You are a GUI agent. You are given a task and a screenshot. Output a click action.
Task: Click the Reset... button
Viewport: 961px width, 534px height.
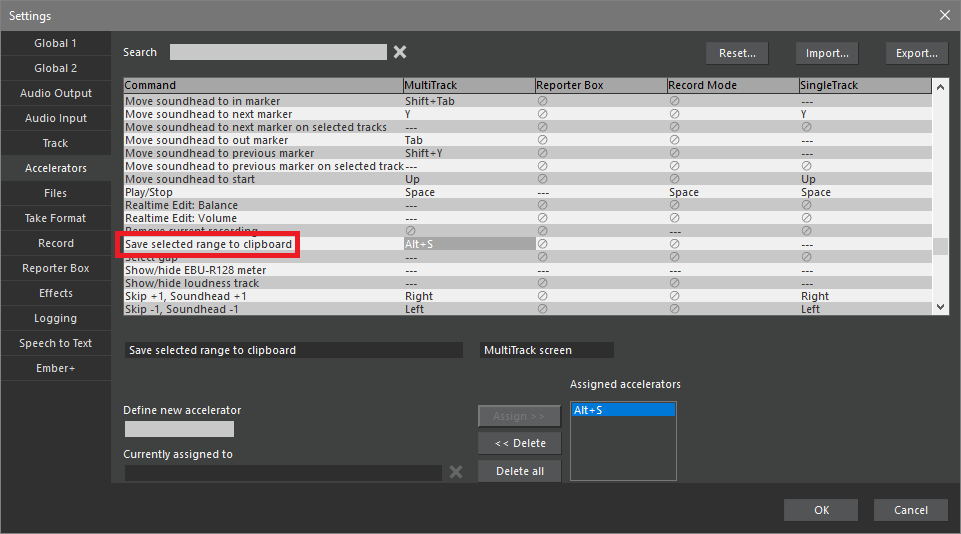coord(737,53)
